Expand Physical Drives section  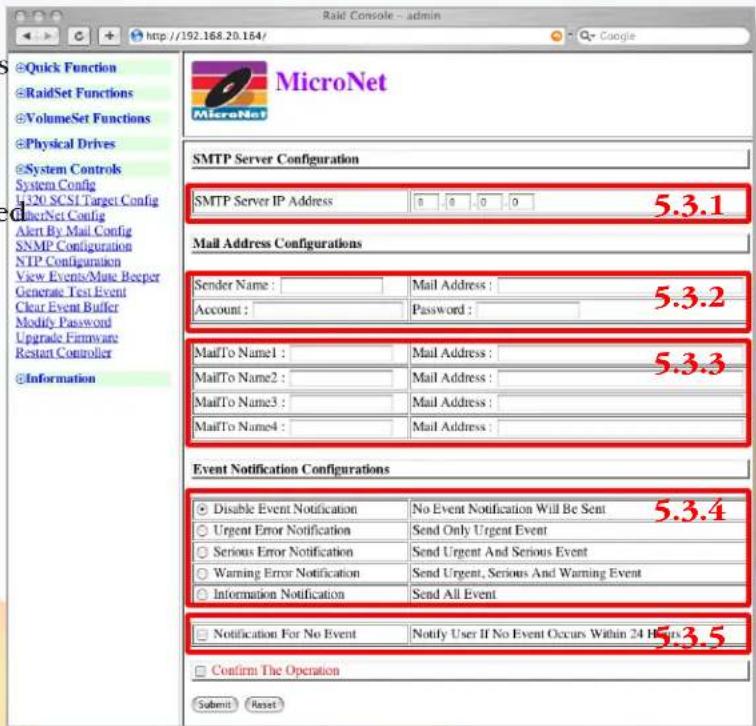(x=65, y=144)
